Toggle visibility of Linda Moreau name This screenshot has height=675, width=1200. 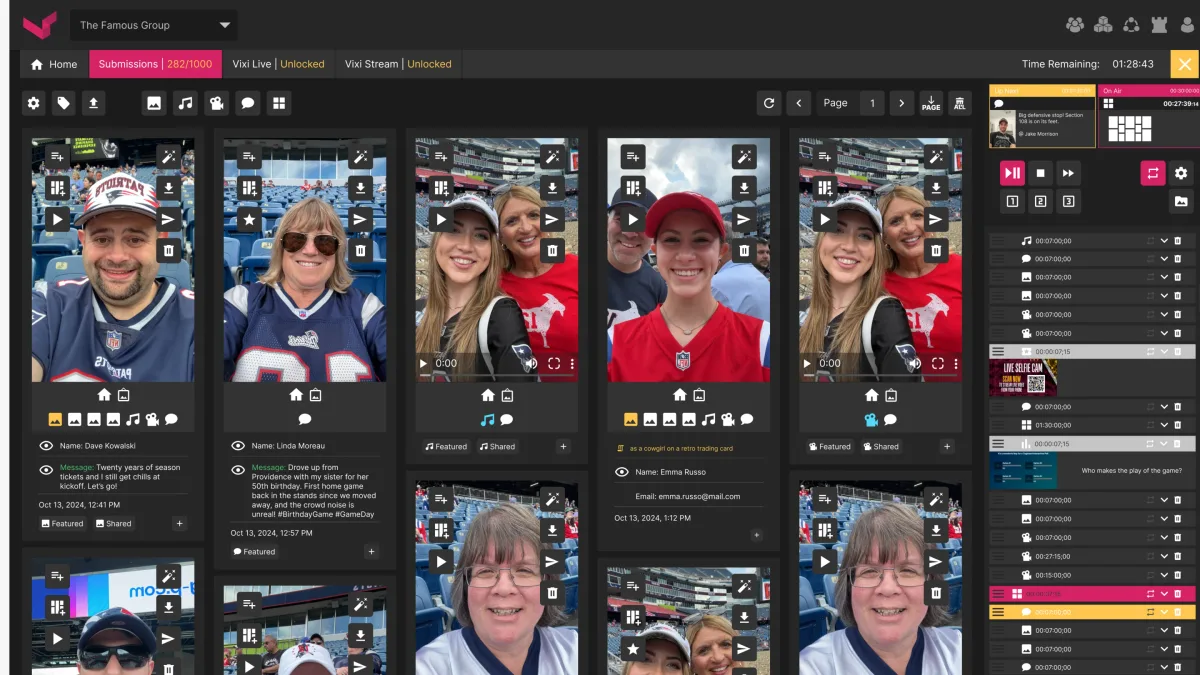coord(238,445)
